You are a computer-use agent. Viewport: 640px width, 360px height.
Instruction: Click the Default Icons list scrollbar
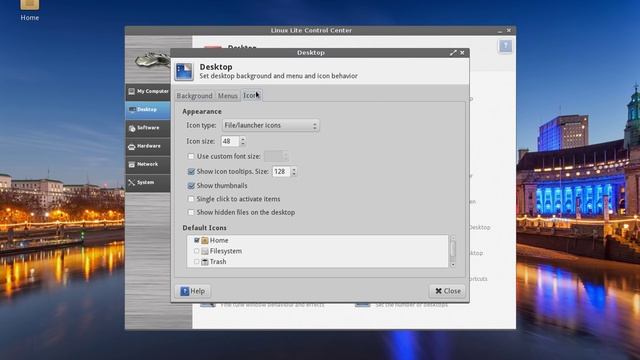(x=452, y=249)
